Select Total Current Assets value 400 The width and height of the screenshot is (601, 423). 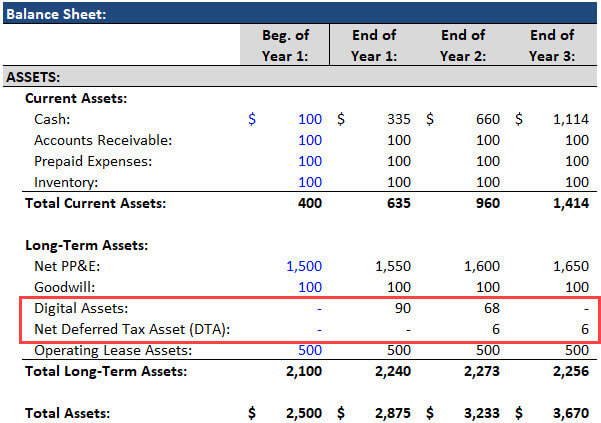coord(310,203)
